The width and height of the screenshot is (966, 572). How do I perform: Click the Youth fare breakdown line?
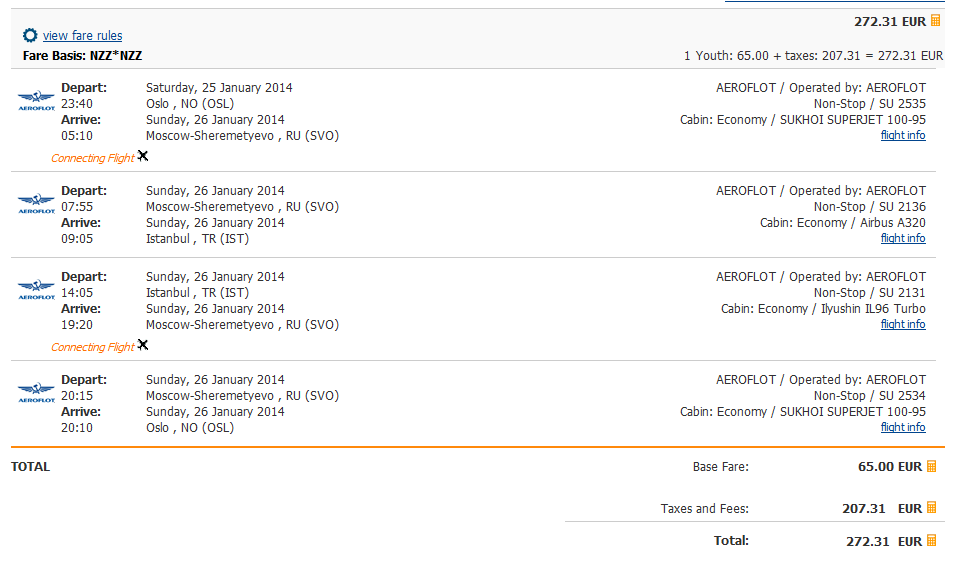(813, 55)
